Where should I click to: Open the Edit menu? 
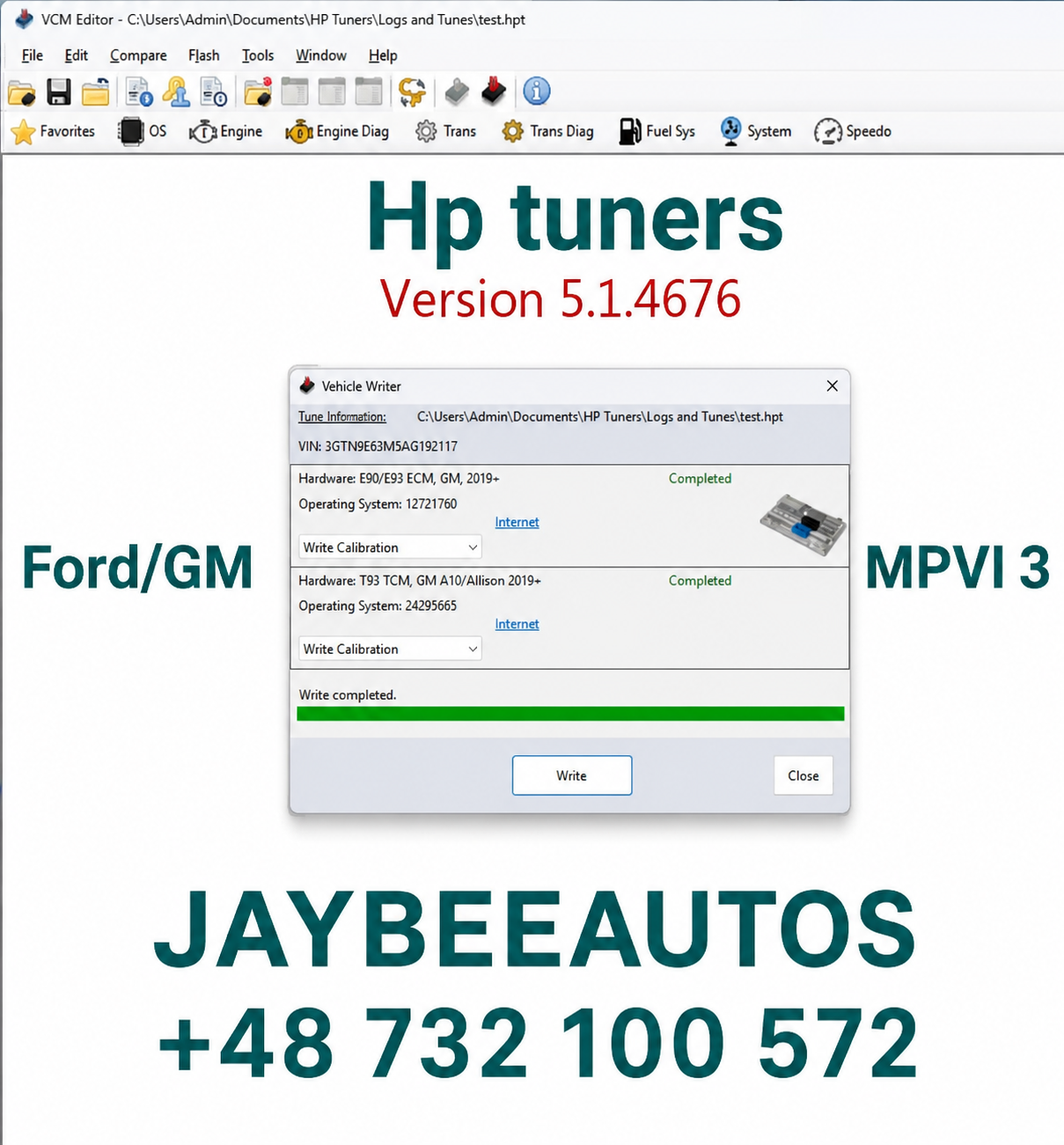pyautogui.click(x=77, y=55)
